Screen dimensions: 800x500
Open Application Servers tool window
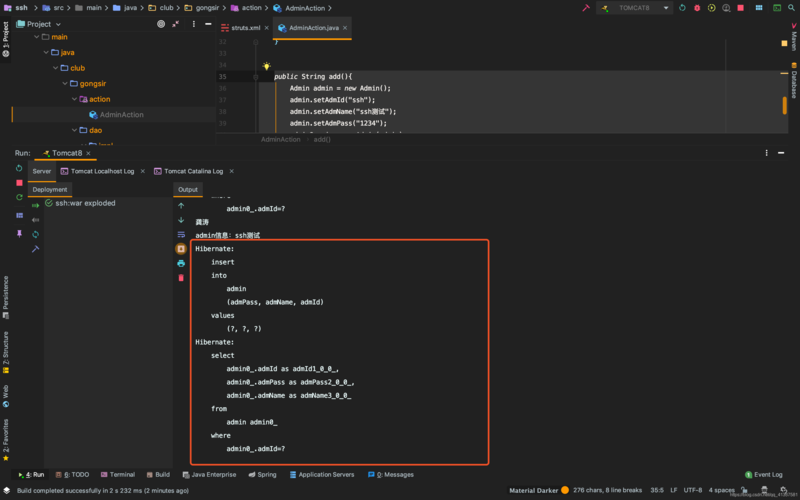(x=322, y=474)
